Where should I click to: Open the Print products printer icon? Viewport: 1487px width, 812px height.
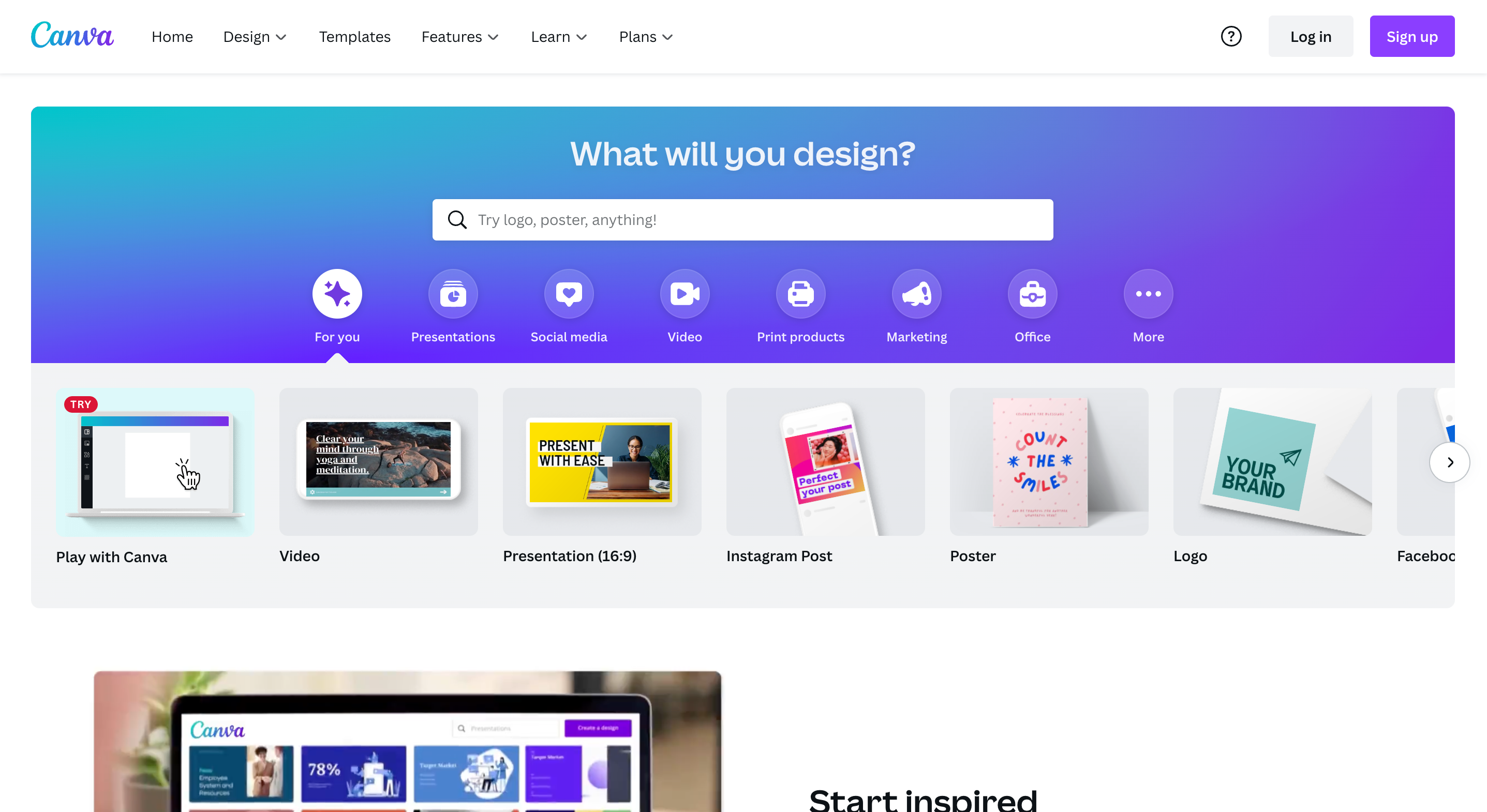[x=800, y=294]
